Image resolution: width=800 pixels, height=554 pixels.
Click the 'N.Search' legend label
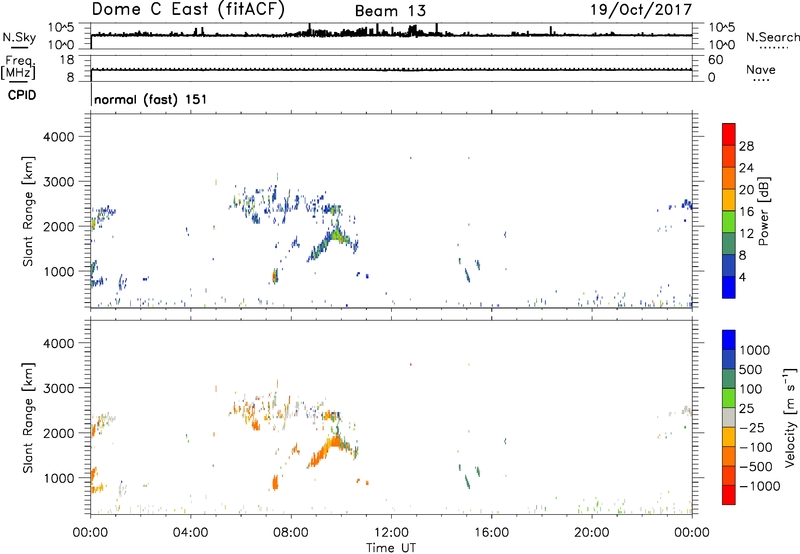tap(772, 37)
